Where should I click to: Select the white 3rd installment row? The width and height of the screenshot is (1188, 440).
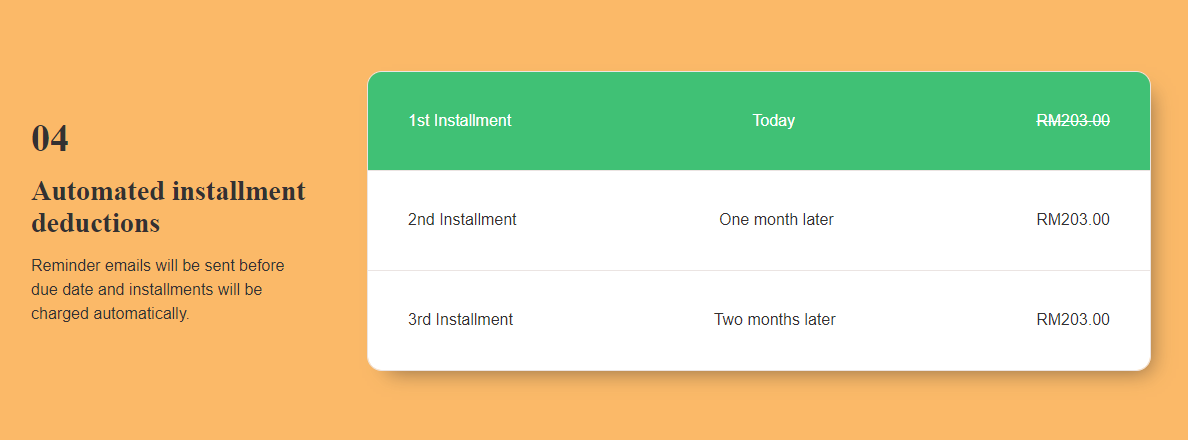759,320
